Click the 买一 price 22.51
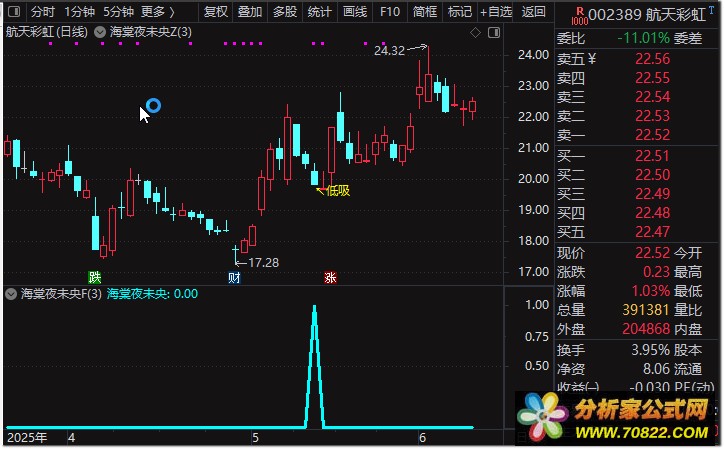This screenshot has width=725, height=449. tap(652, 156)
